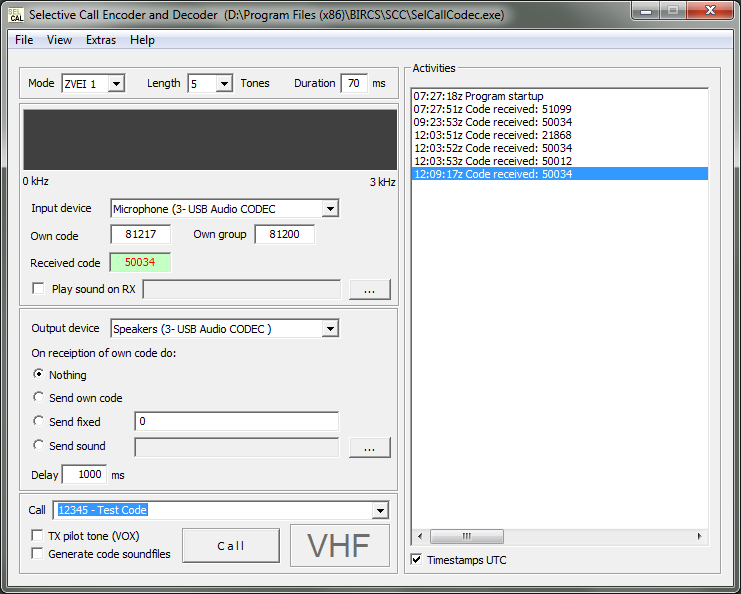Expand the Call code dropdown list

[x=379, y=511]
